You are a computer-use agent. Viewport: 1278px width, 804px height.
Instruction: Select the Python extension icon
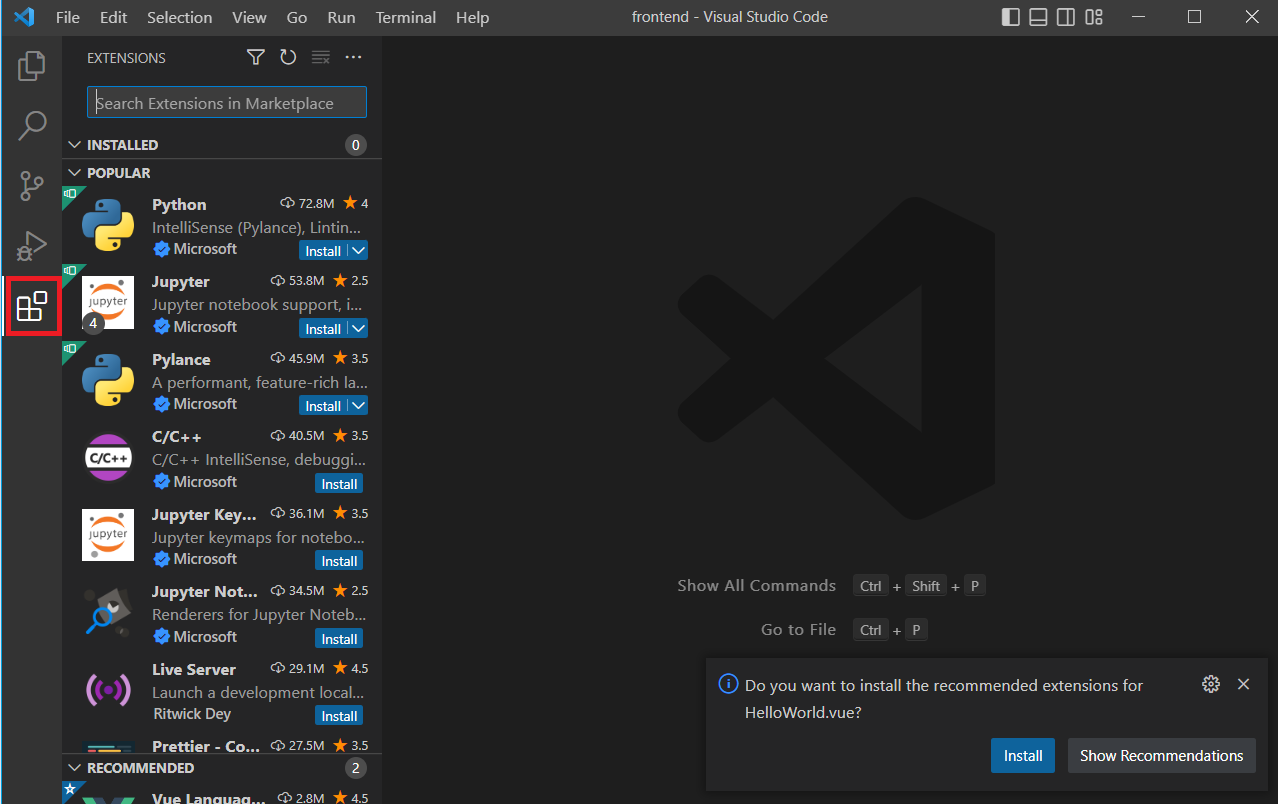[108, 225]
